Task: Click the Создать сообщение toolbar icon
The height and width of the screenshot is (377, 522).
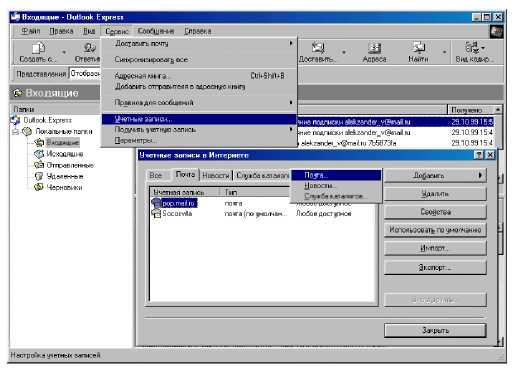Action: (x=38, y=49)
